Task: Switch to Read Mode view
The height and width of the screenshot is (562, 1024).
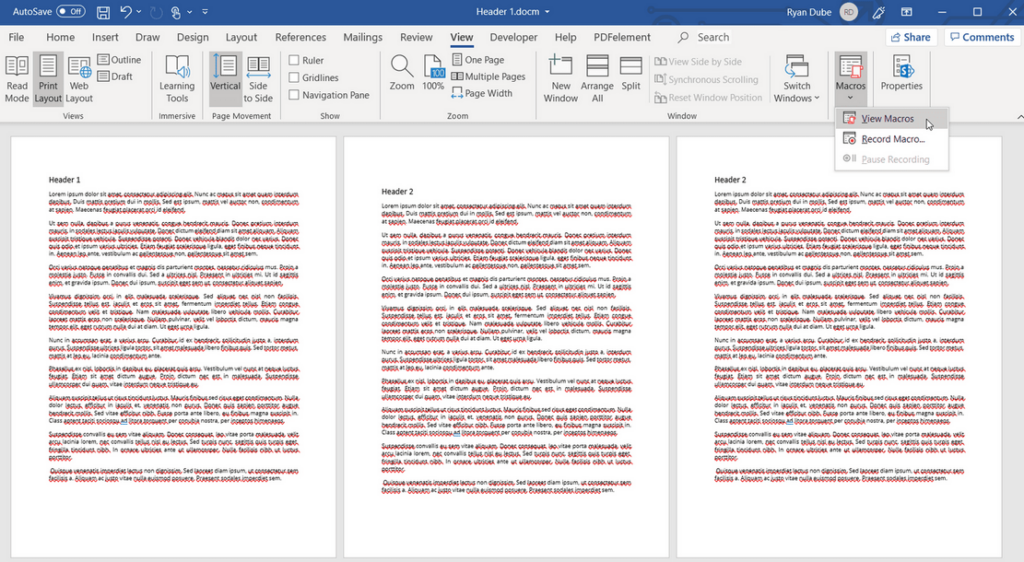Action: [x=17, y=79]
